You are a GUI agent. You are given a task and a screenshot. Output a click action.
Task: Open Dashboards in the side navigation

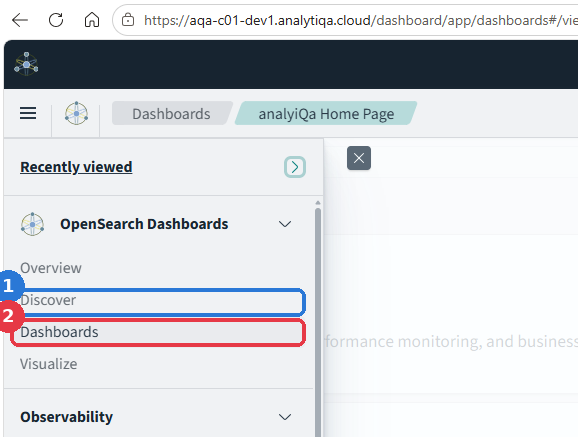[158, 332]
